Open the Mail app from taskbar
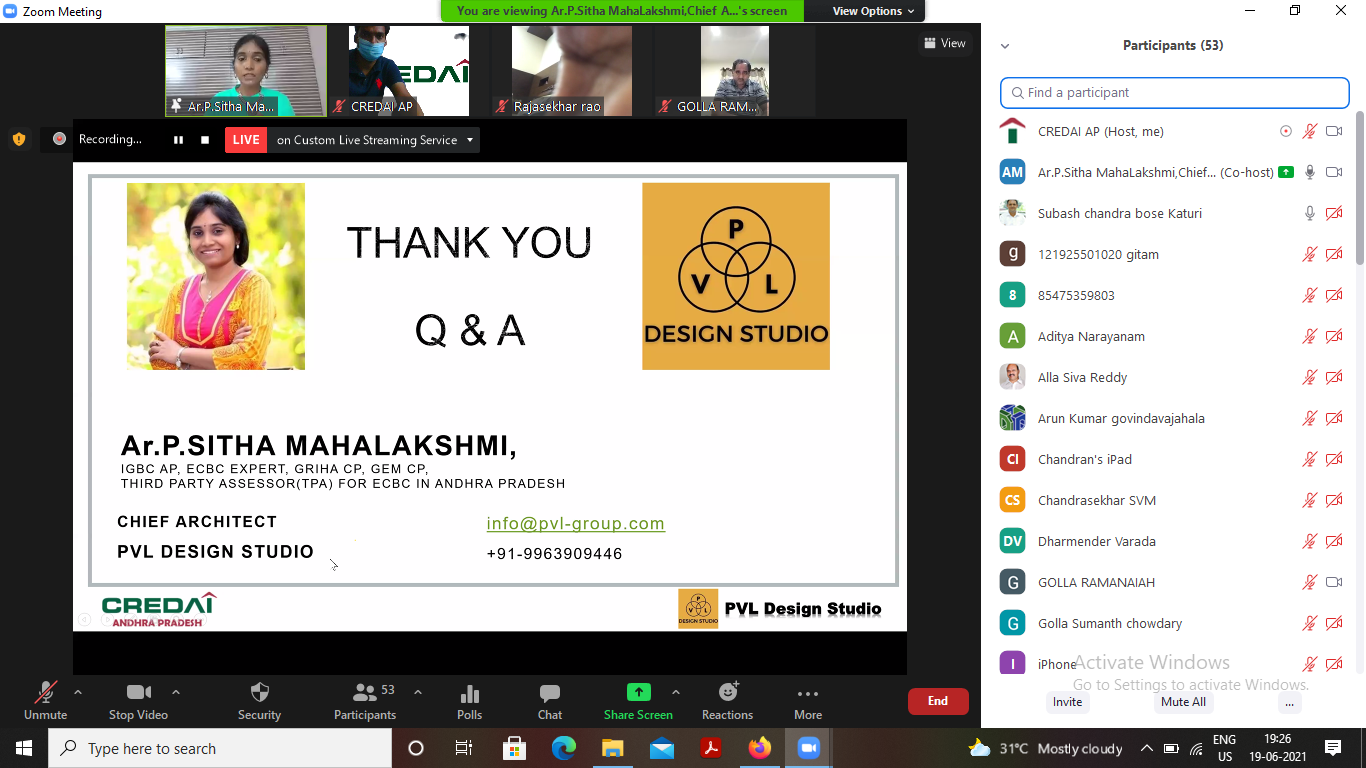This screenshot has height=768, width=1366. tap(662, 748)
